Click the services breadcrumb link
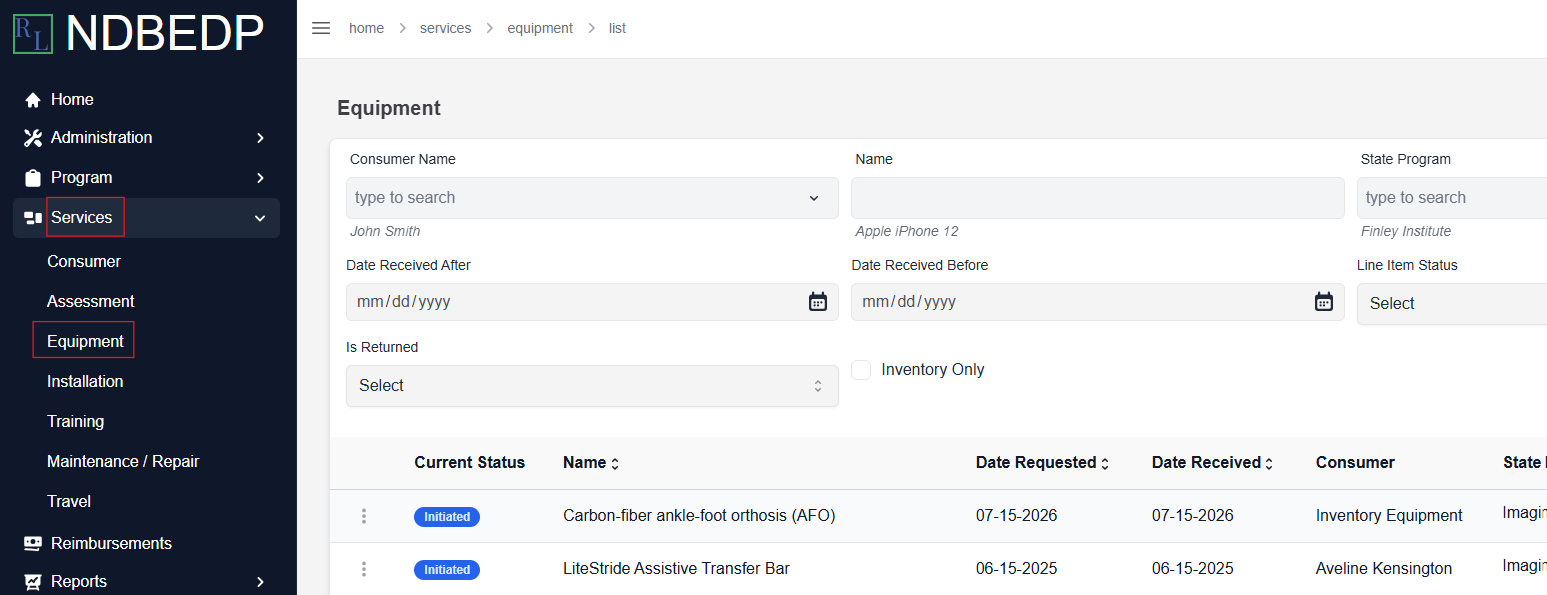 click(x=445, y=28)
